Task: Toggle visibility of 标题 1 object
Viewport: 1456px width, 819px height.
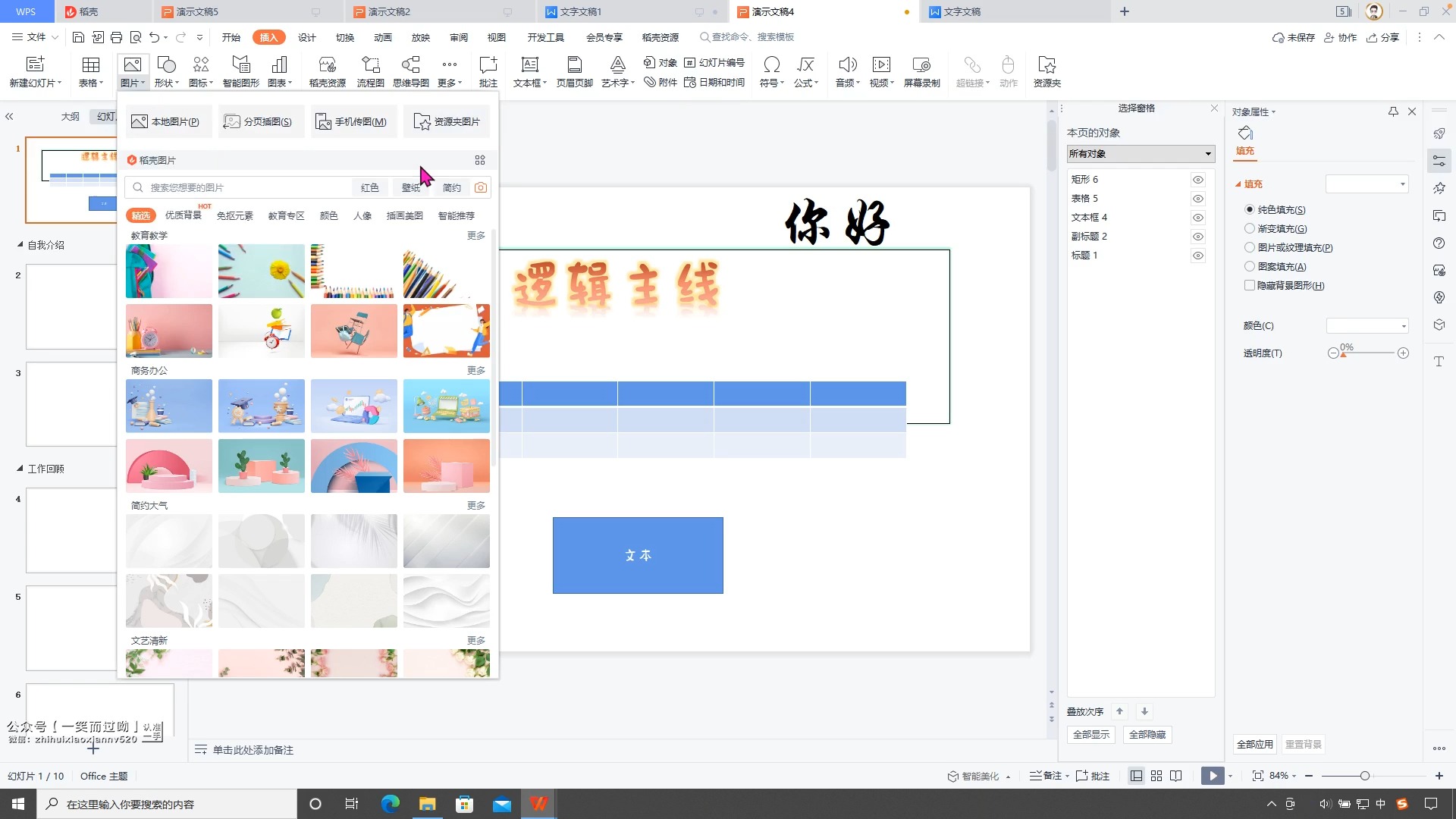Action: click(1198, 256)
